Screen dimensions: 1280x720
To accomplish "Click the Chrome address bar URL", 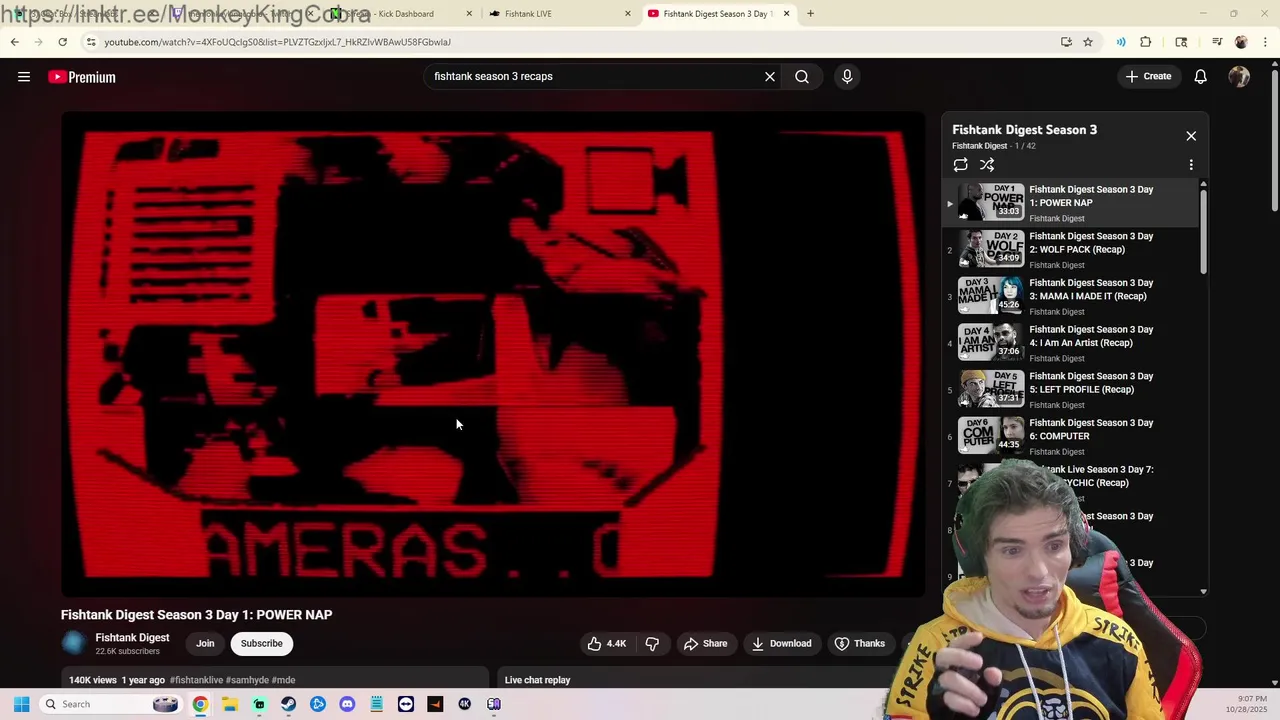I will pos(277,42).
